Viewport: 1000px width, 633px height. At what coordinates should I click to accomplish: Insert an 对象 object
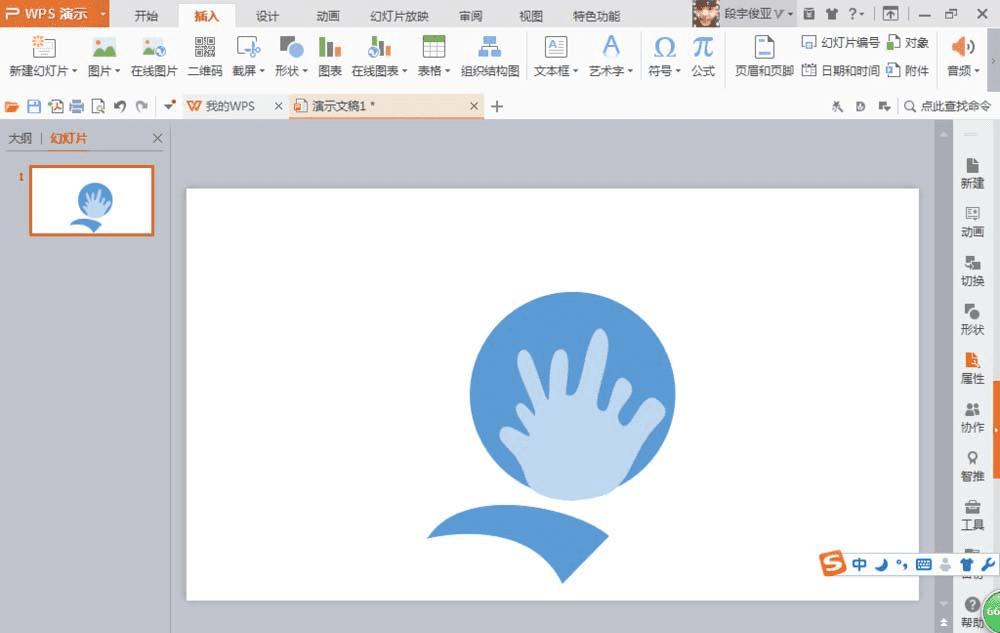click(908, 43)
